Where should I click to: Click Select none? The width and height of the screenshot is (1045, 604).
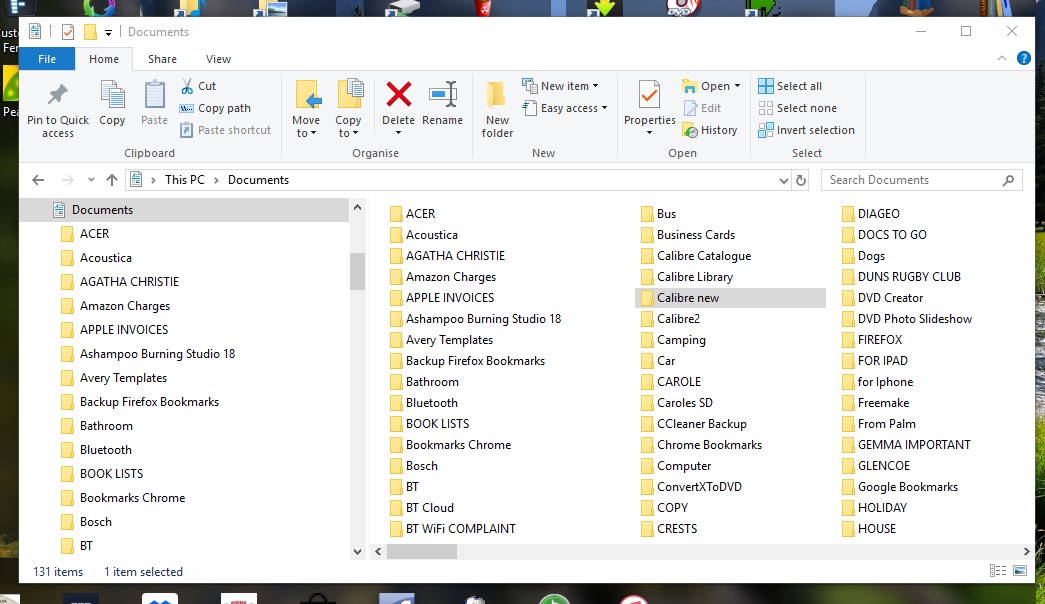point(798,108)
